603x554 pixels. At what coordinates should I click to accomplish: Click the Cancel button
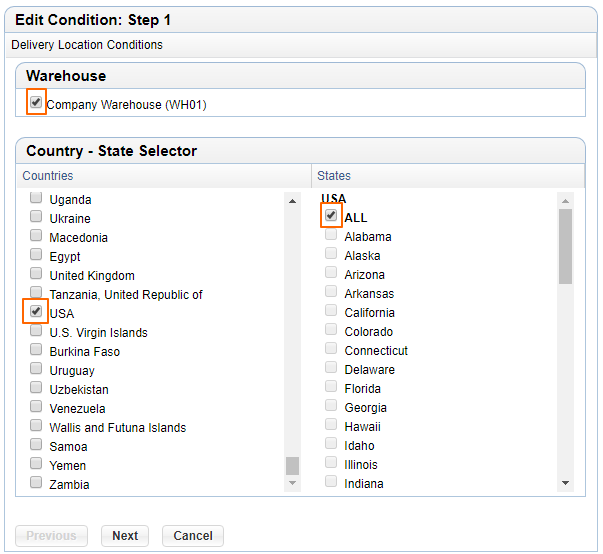click(x=193, y=536)
